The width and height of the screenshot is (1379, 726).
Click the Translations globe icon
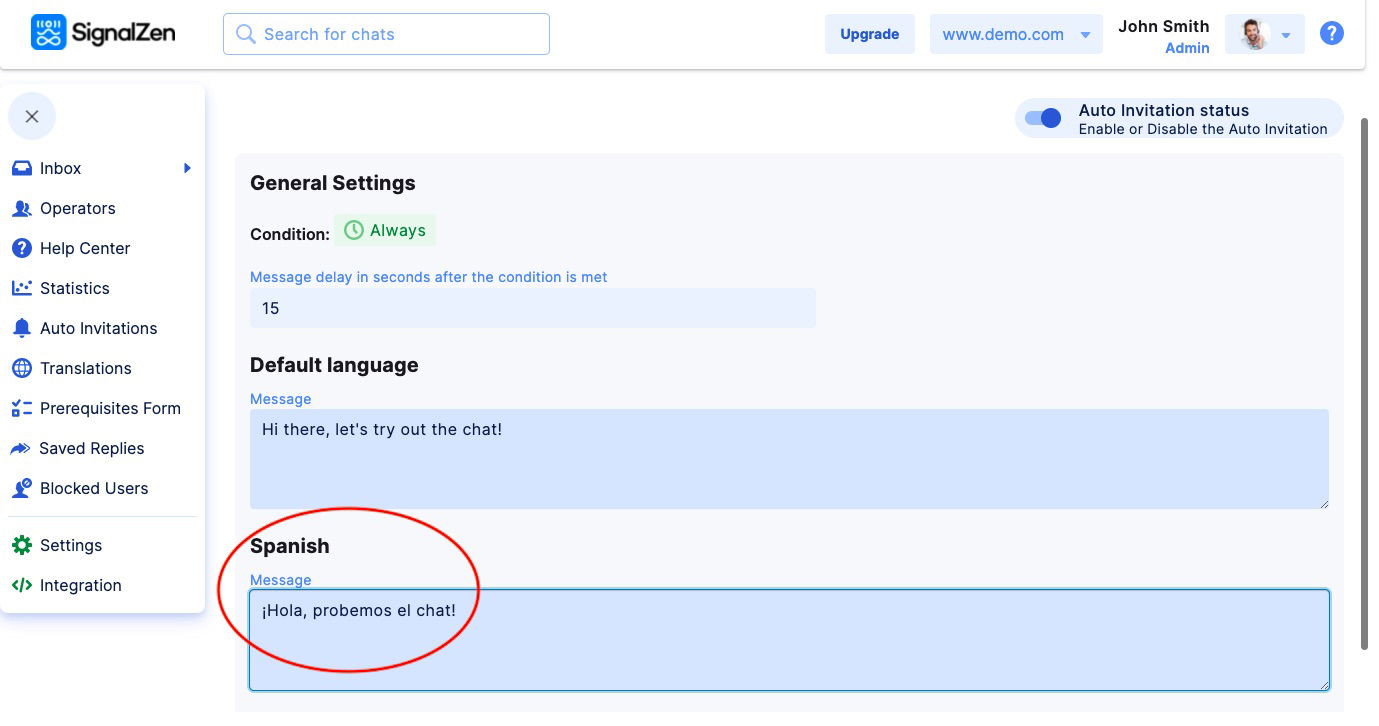[x=22, y=368]
